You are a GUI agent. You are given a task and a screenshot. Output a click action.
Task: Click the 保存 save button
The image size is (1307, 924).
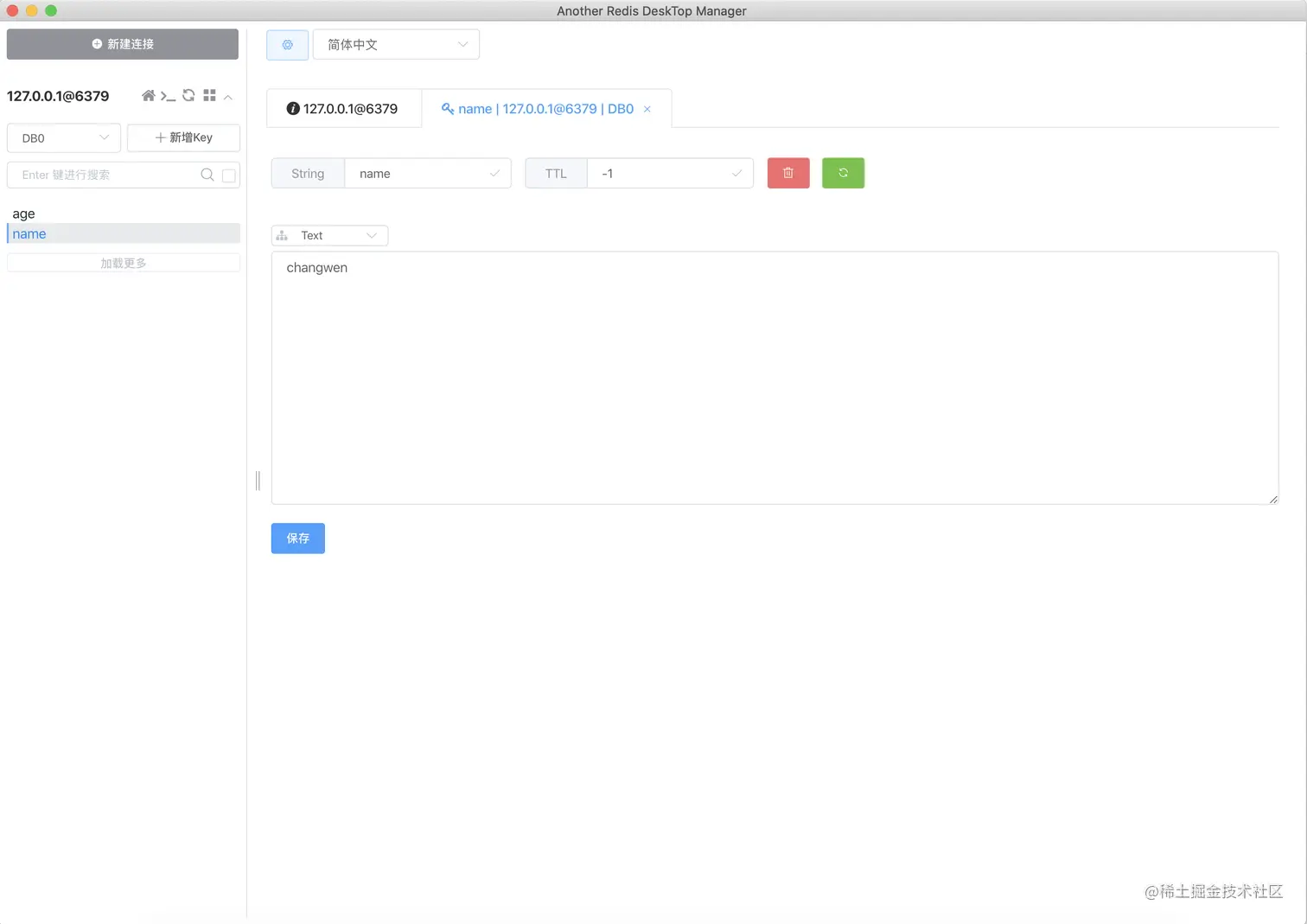(x=298, y=538)
